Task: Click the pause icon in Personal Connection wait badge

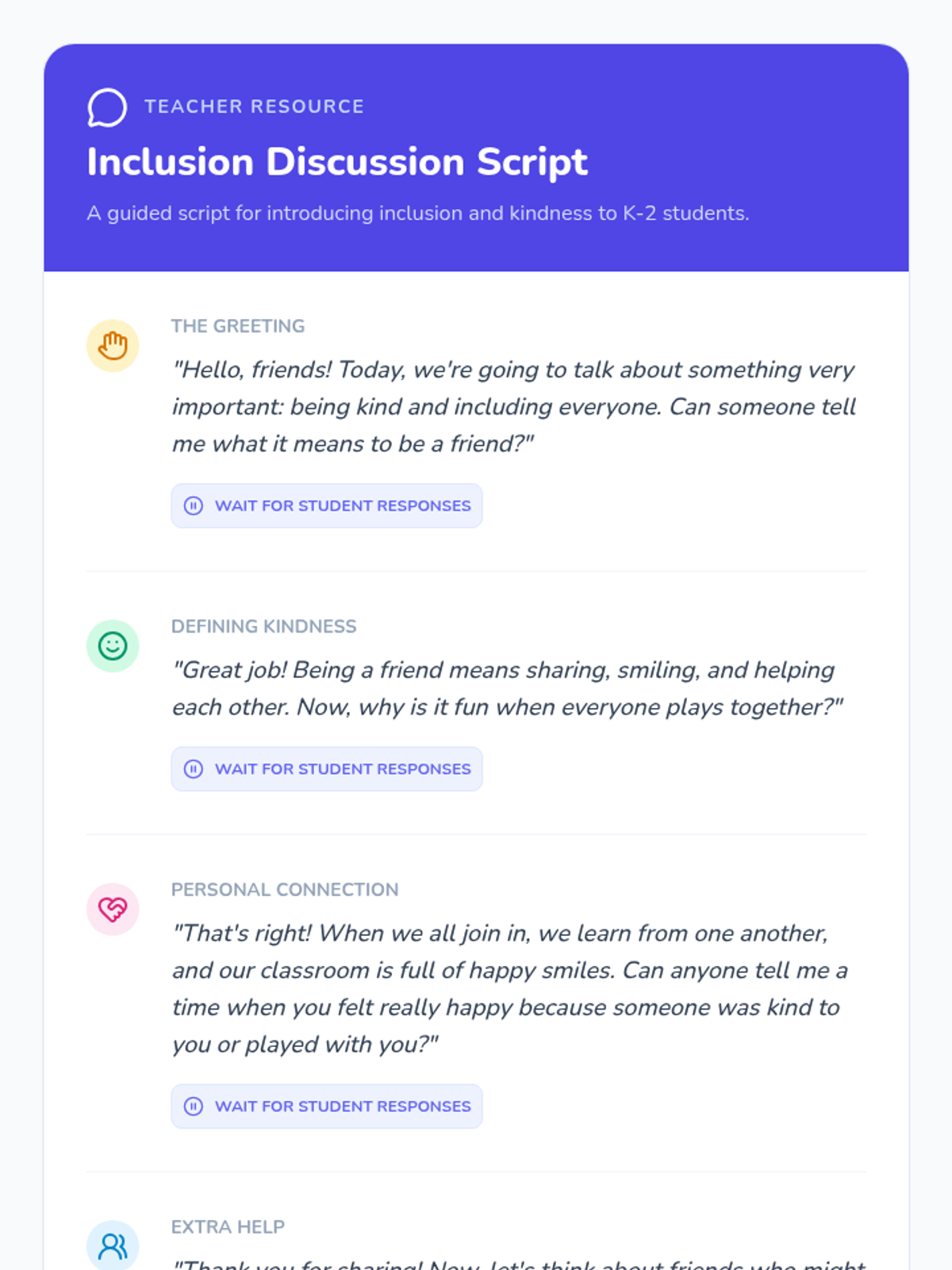Action: pyautogui.click(x=194, y=1106)
